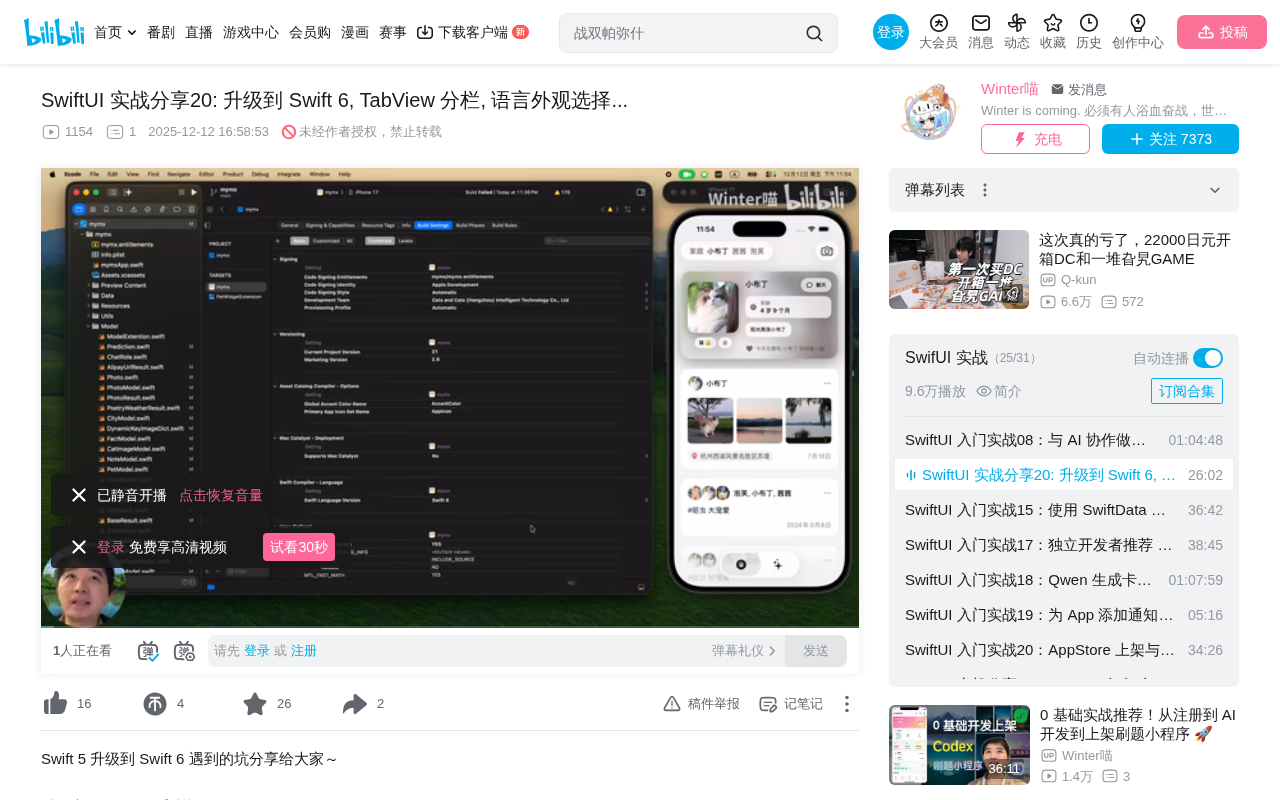This screenshot has height=800, width=1280.
Task: Open 游戏中心 in top navigation
Action: (251, 32)
